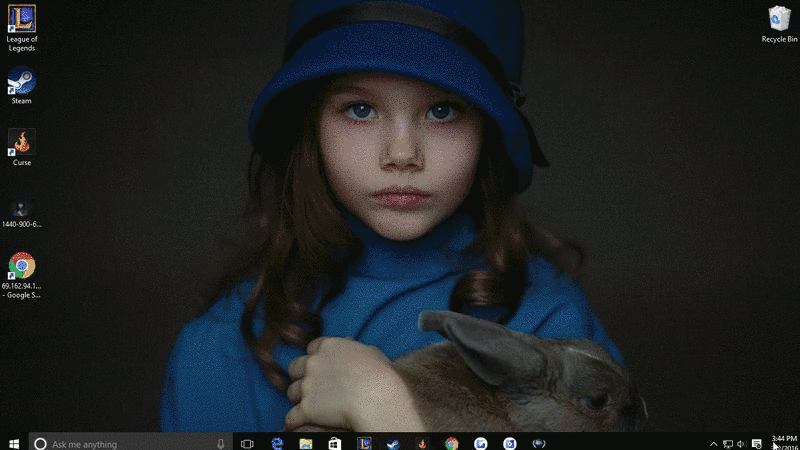Open the Windows Start menu

pyautogui.click(x=14, y=443)
